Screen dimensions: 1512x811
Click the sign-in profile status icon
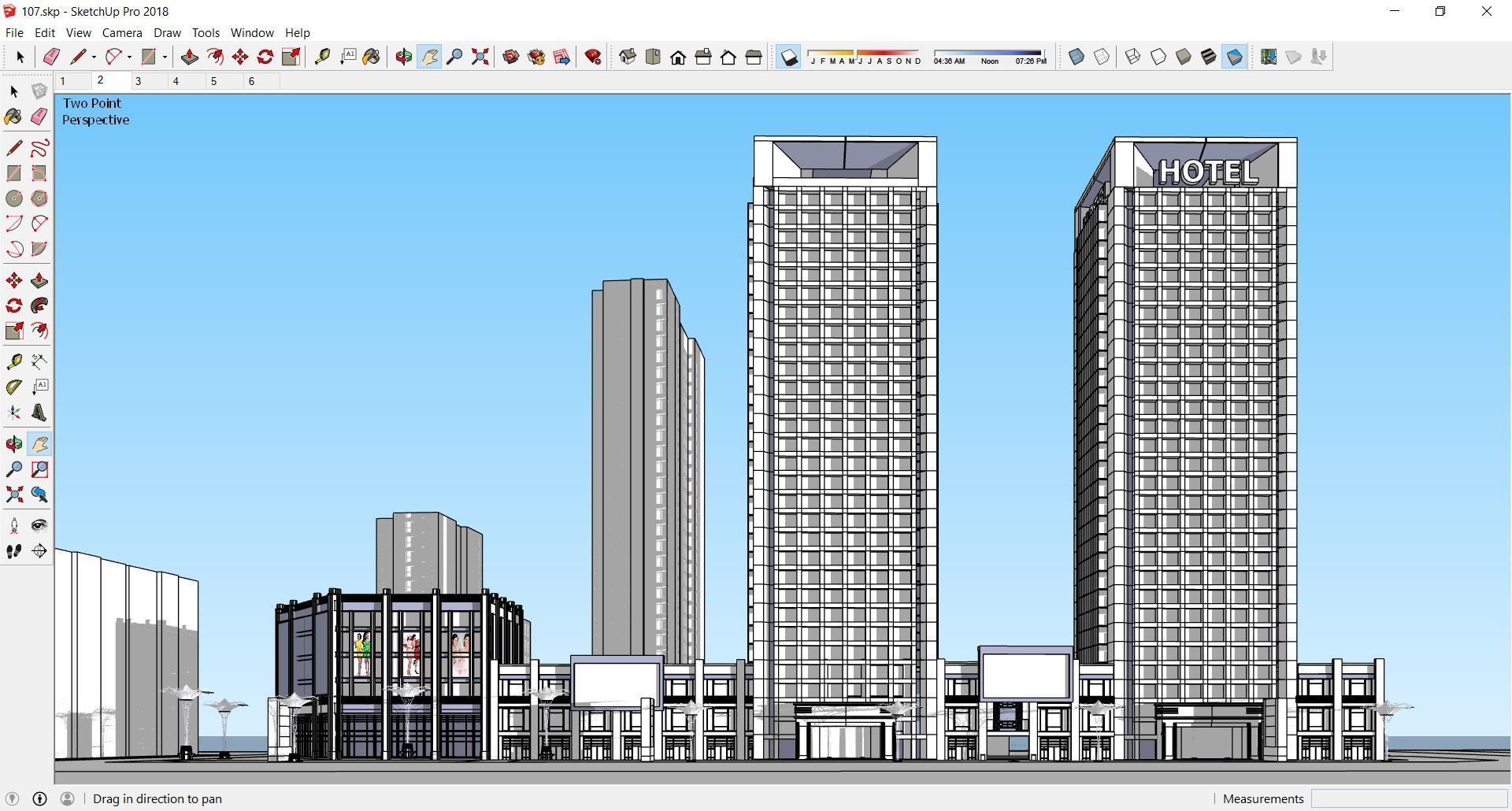click(67, 798)
